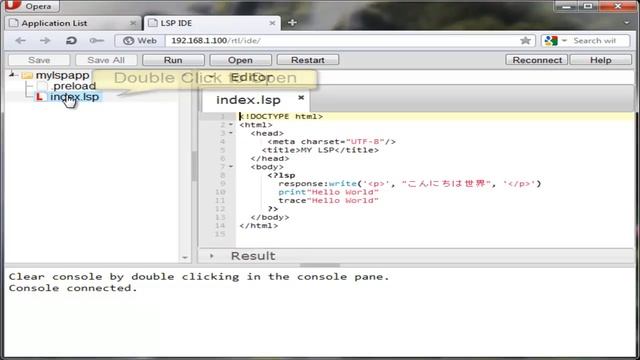This screenshot has height=360, width=640.
Task: Open a new tab with the plus icon
Action: tap(292, 23)
